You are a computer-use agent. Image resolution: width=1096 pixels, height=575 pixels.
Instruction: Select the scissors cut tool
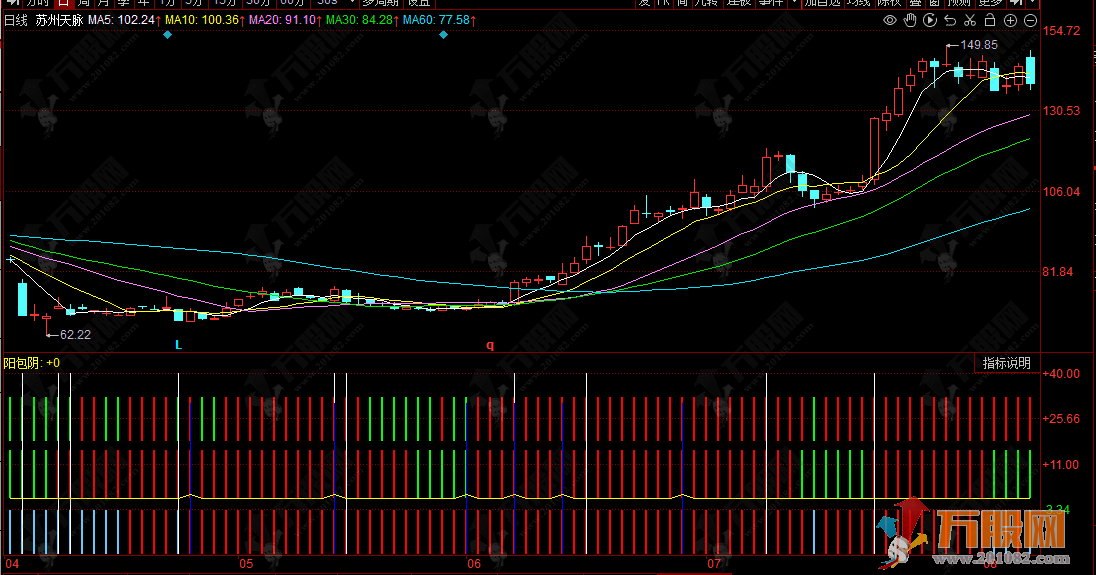pyautogui.click(x=969, y=20)
